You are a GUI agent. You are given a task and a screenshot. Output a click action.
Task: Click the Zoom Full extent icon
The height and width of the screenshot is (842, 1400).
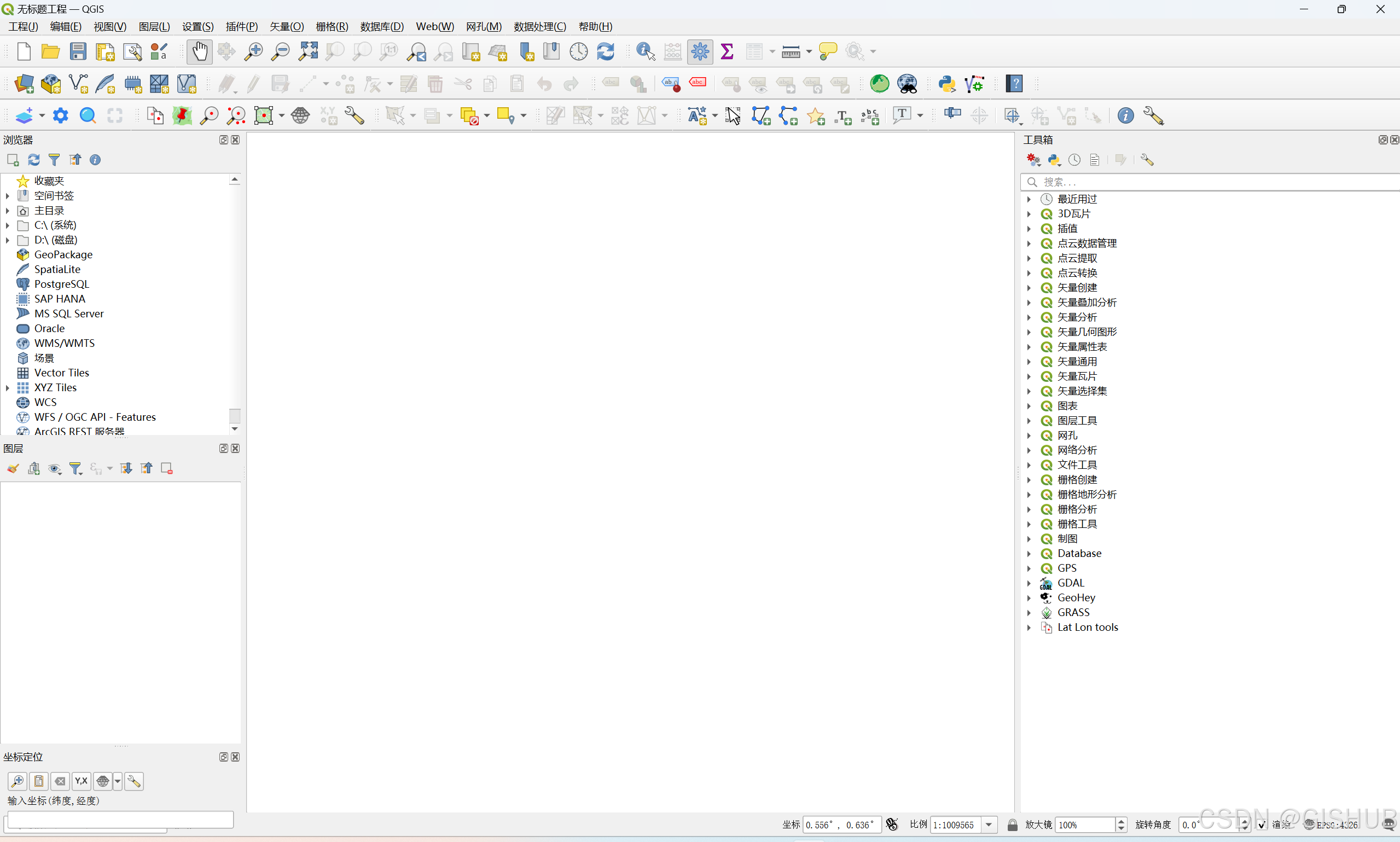point(308,51)
